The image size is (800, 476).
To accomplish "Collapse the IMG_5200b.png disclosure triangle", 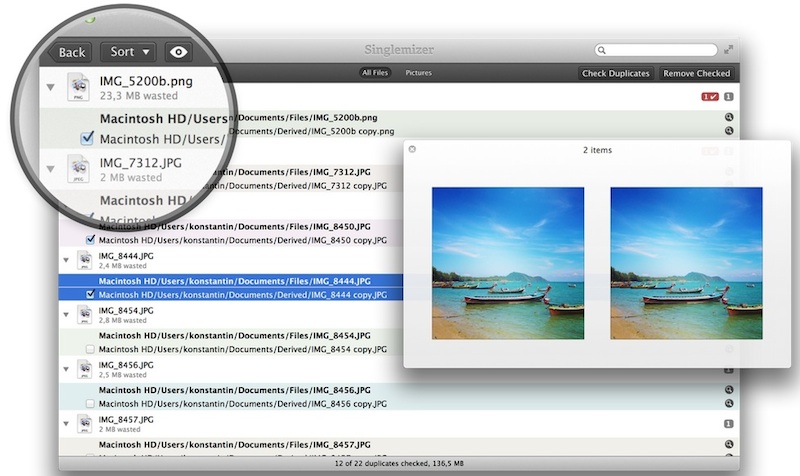I will click(50, 87).
